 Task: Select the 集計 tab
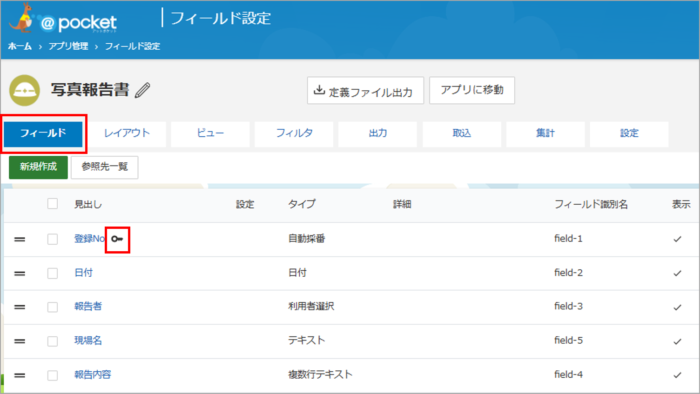[546, 133]
